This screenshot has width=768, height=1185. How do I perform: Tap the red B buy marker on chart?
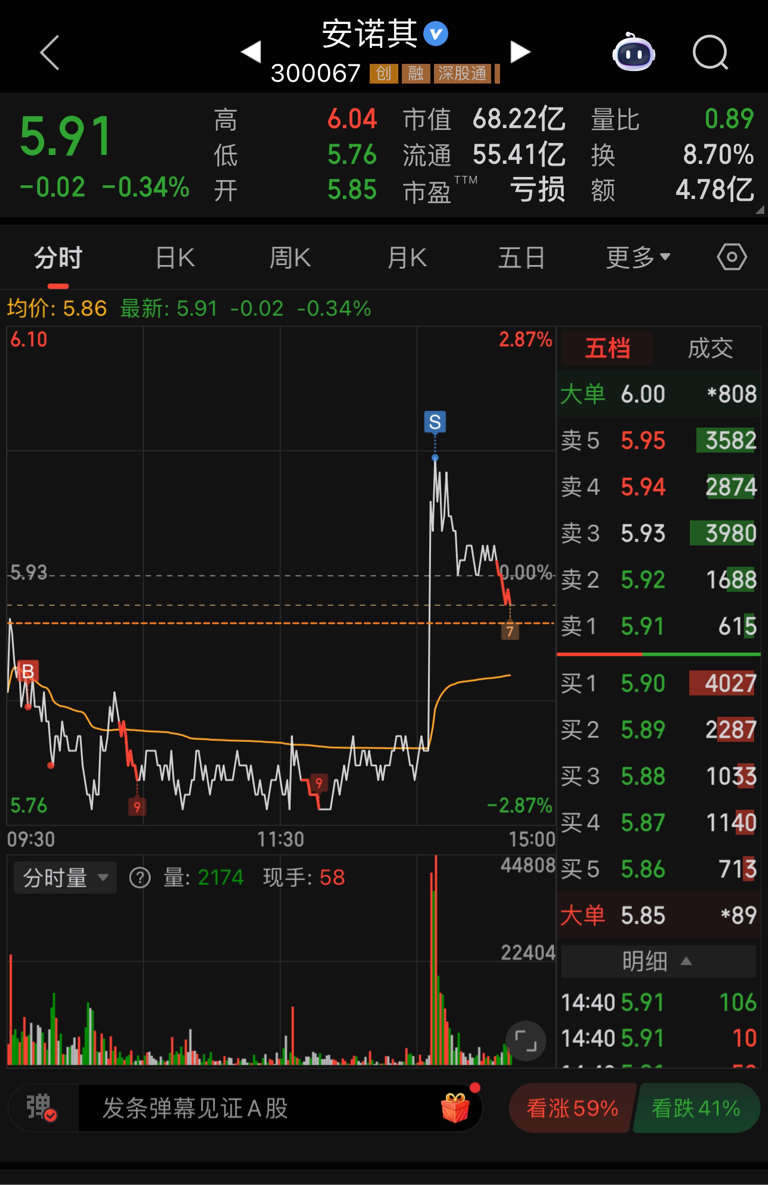(x=28, y=671)
